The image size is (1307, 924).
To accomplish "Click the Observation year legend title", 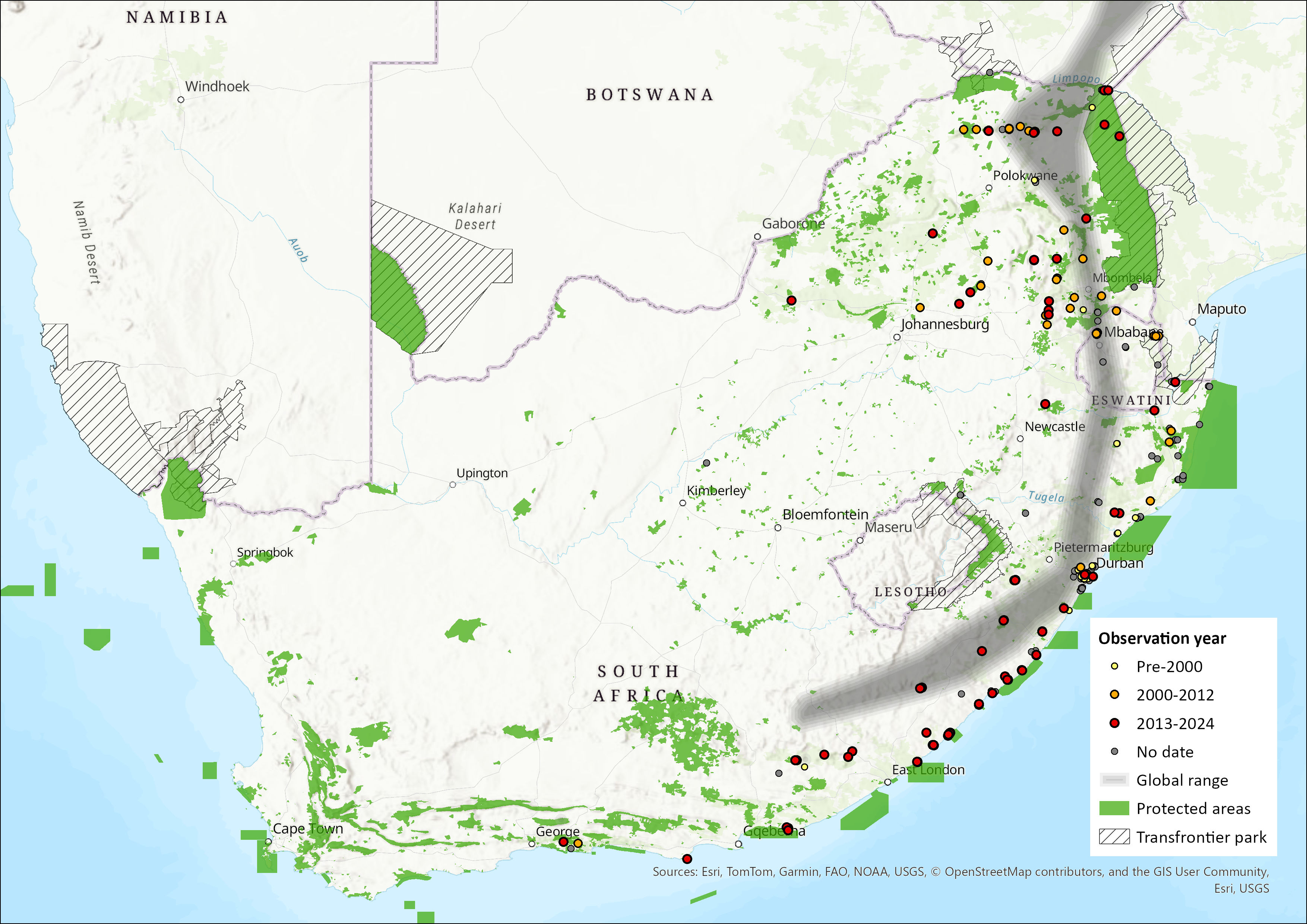I will [1162, 638].
